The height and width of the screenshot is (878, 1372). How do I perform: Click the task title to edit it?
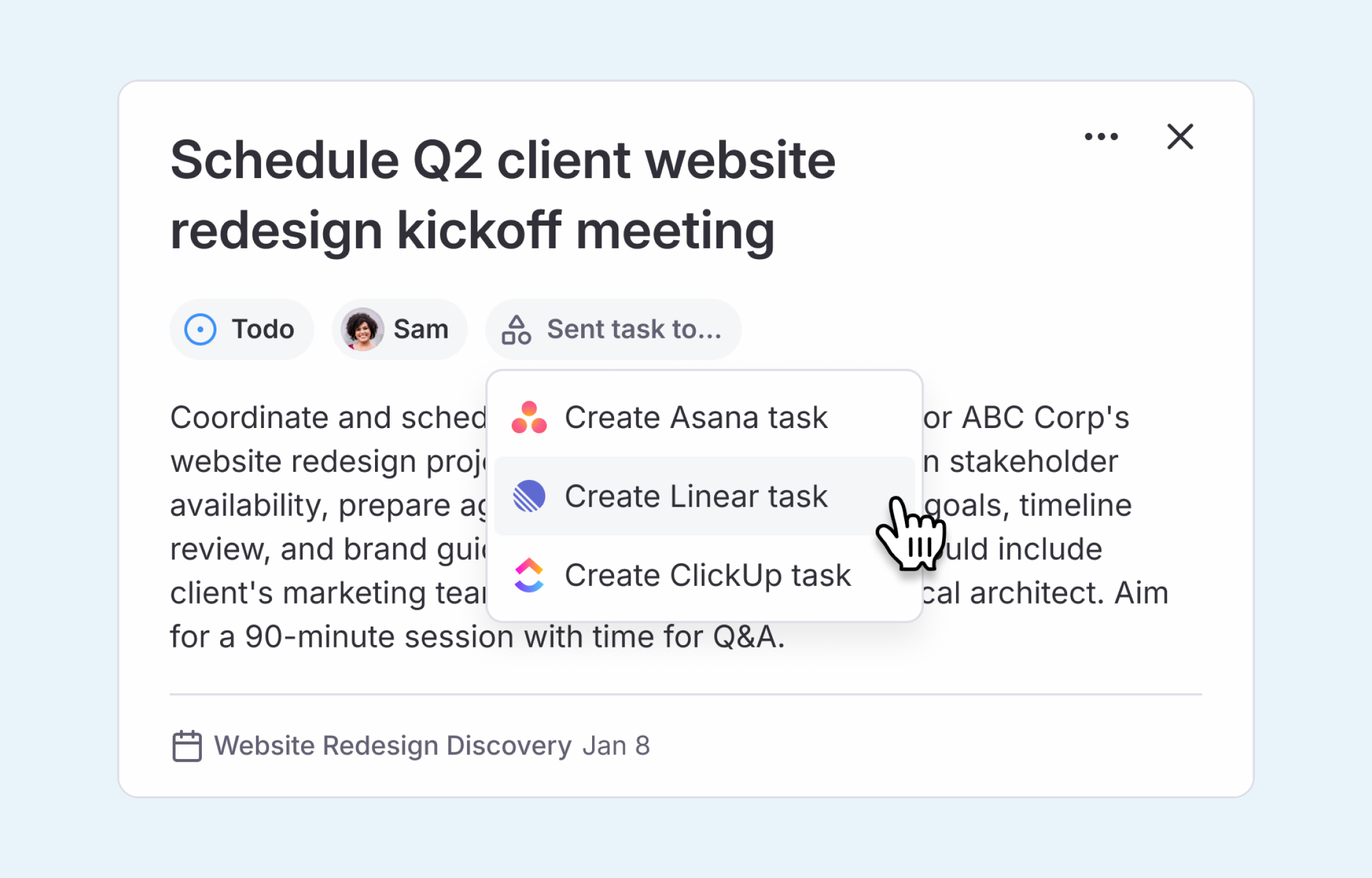503,195
